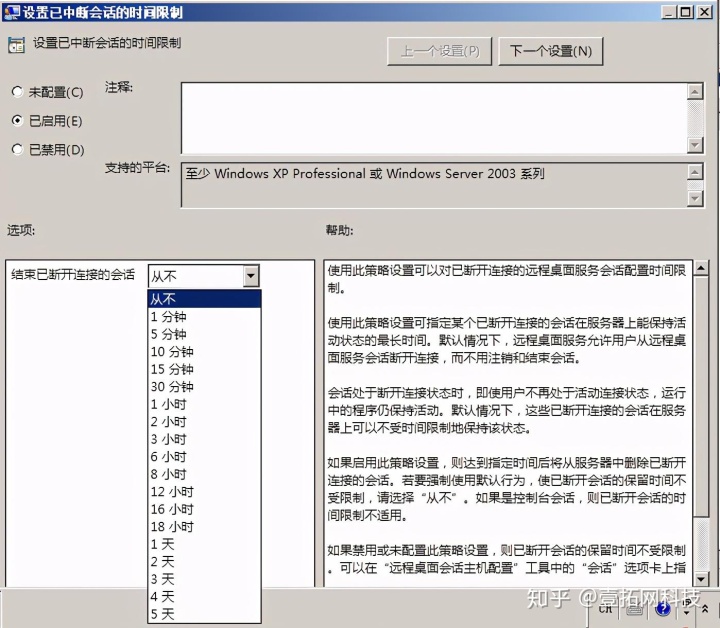Minimize the policy settings window

pos(669,12)
